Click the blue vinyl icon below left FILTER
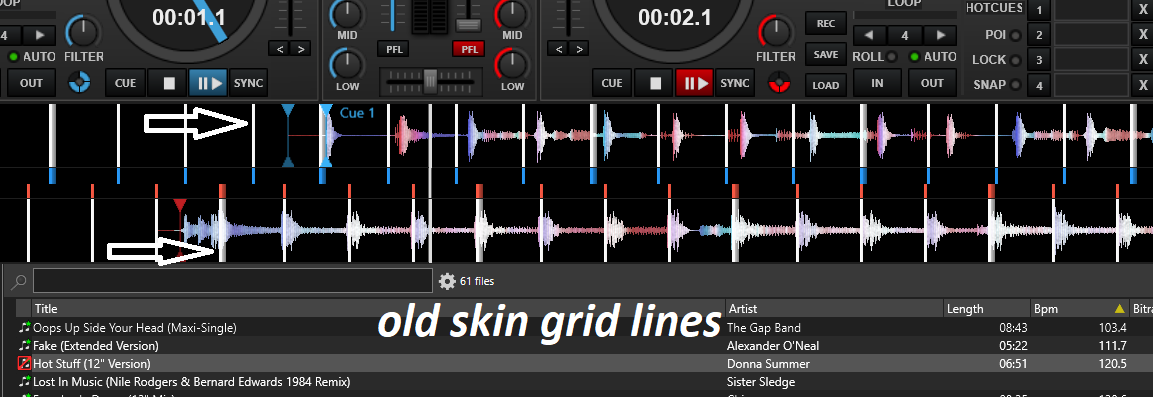 click(79, 82)
